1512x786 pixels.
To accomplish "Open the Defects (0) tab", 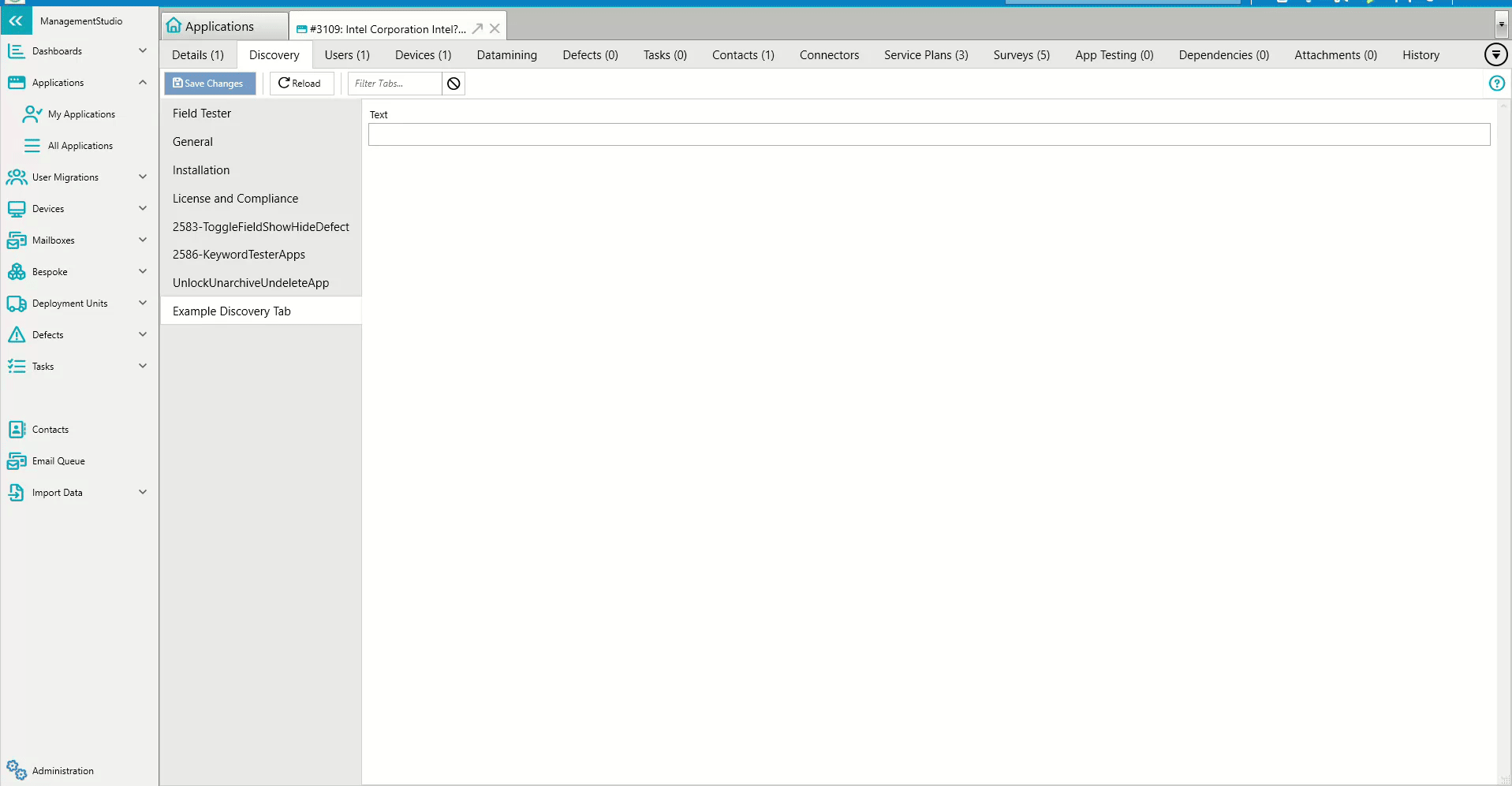I will pyautogui.click(x=590, y=55).
